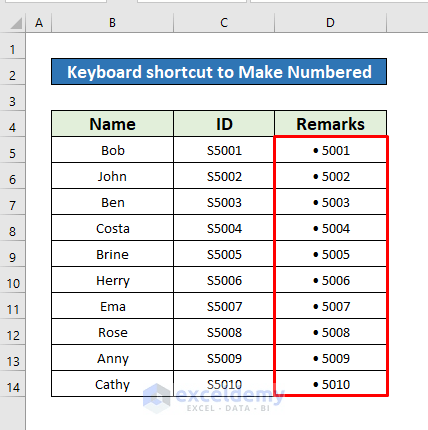Screen dimensions: 428x430
Task: Click ID cell 'S5006'
Action: coord(224,280)
